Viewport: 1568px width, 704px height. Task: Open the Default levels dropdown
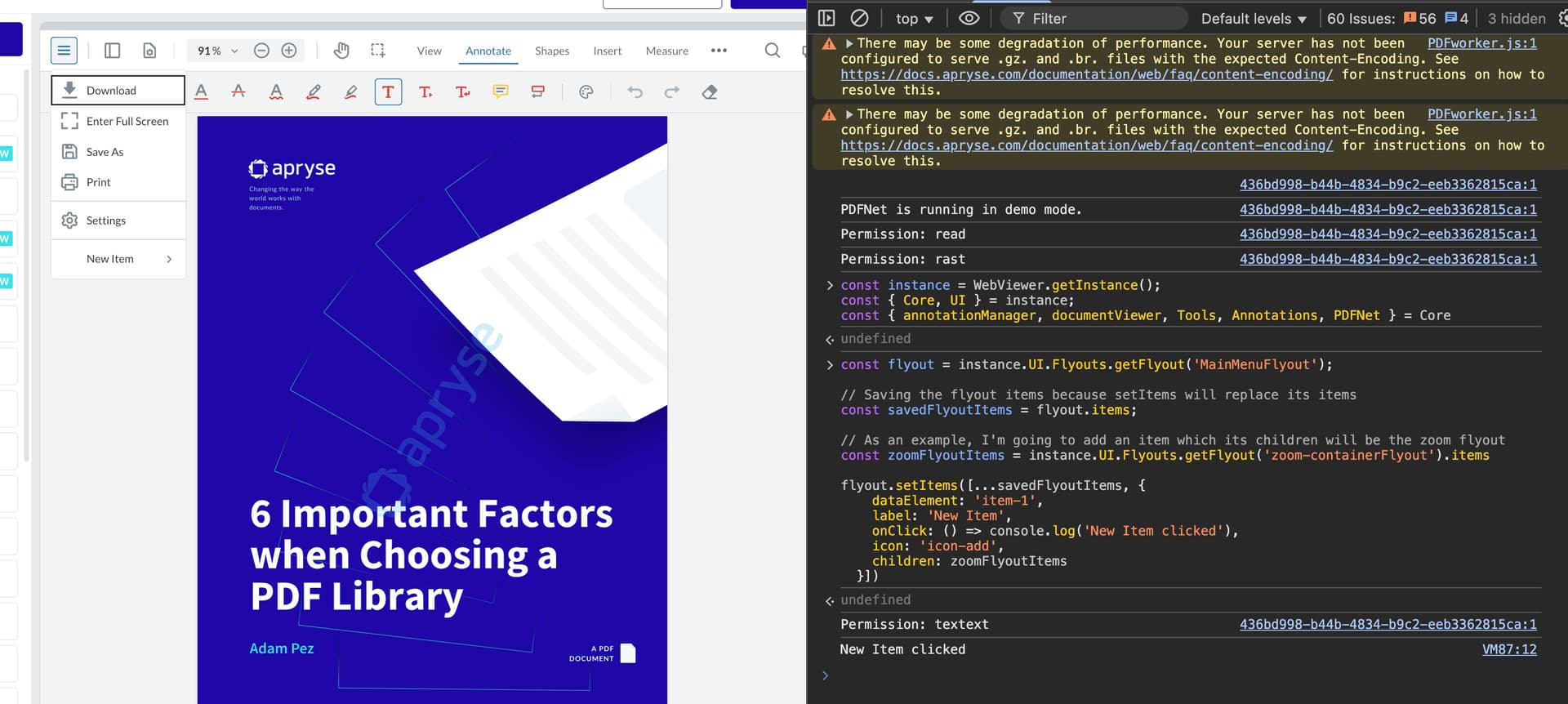tap(1253, 19)
